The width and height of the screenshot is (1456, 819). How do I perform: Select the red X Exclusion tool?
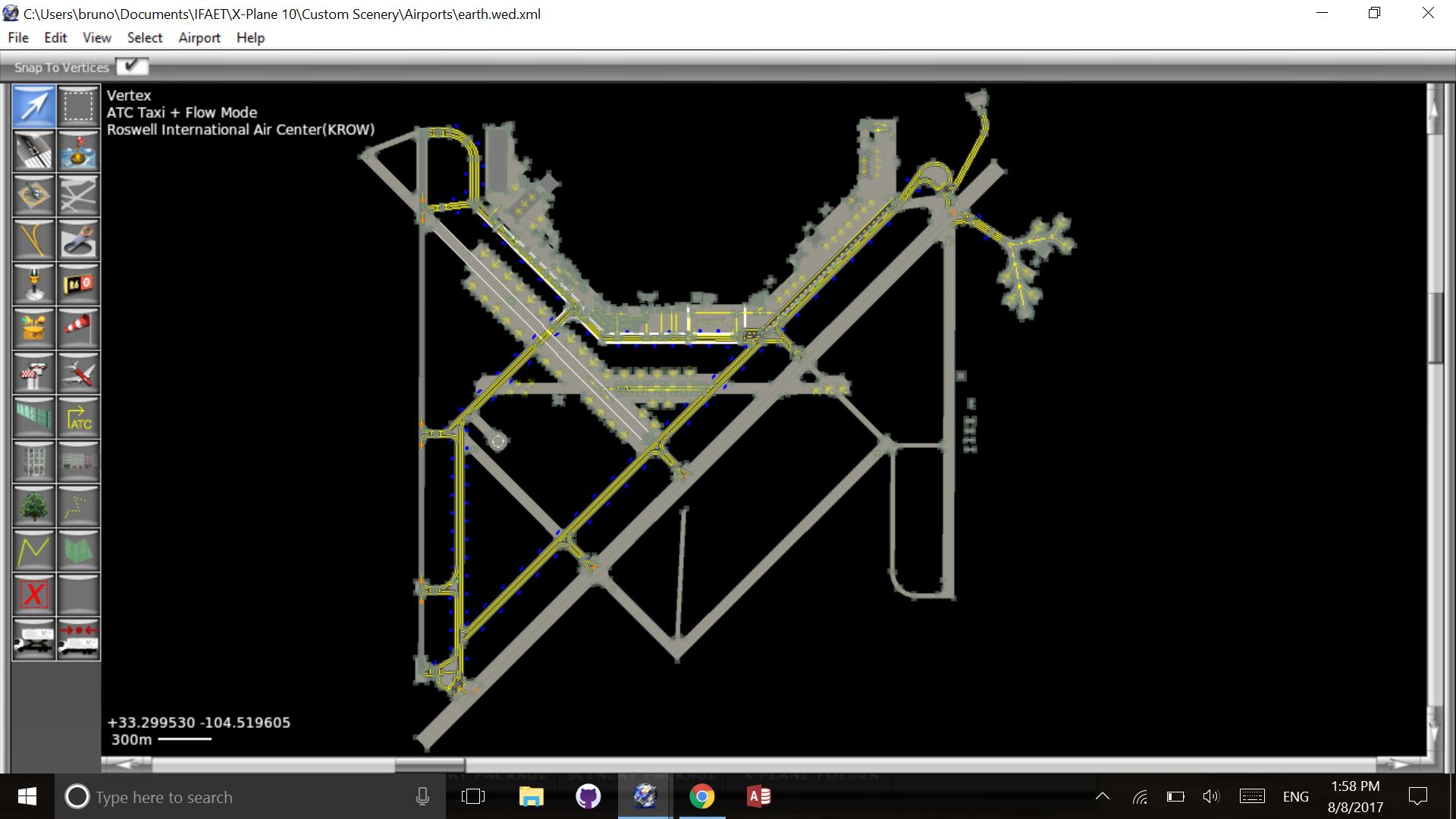33,595
